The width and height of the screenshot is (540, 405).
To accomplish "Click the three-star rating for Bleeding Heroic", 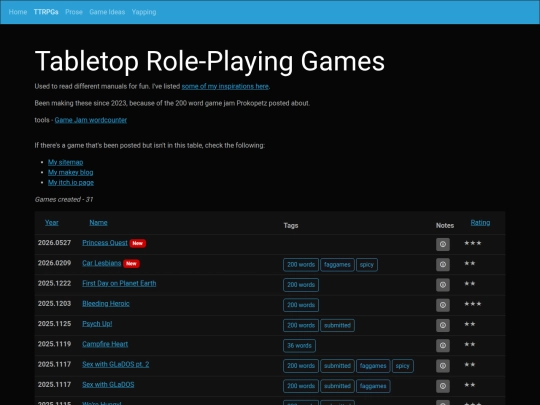I will 472,304.
